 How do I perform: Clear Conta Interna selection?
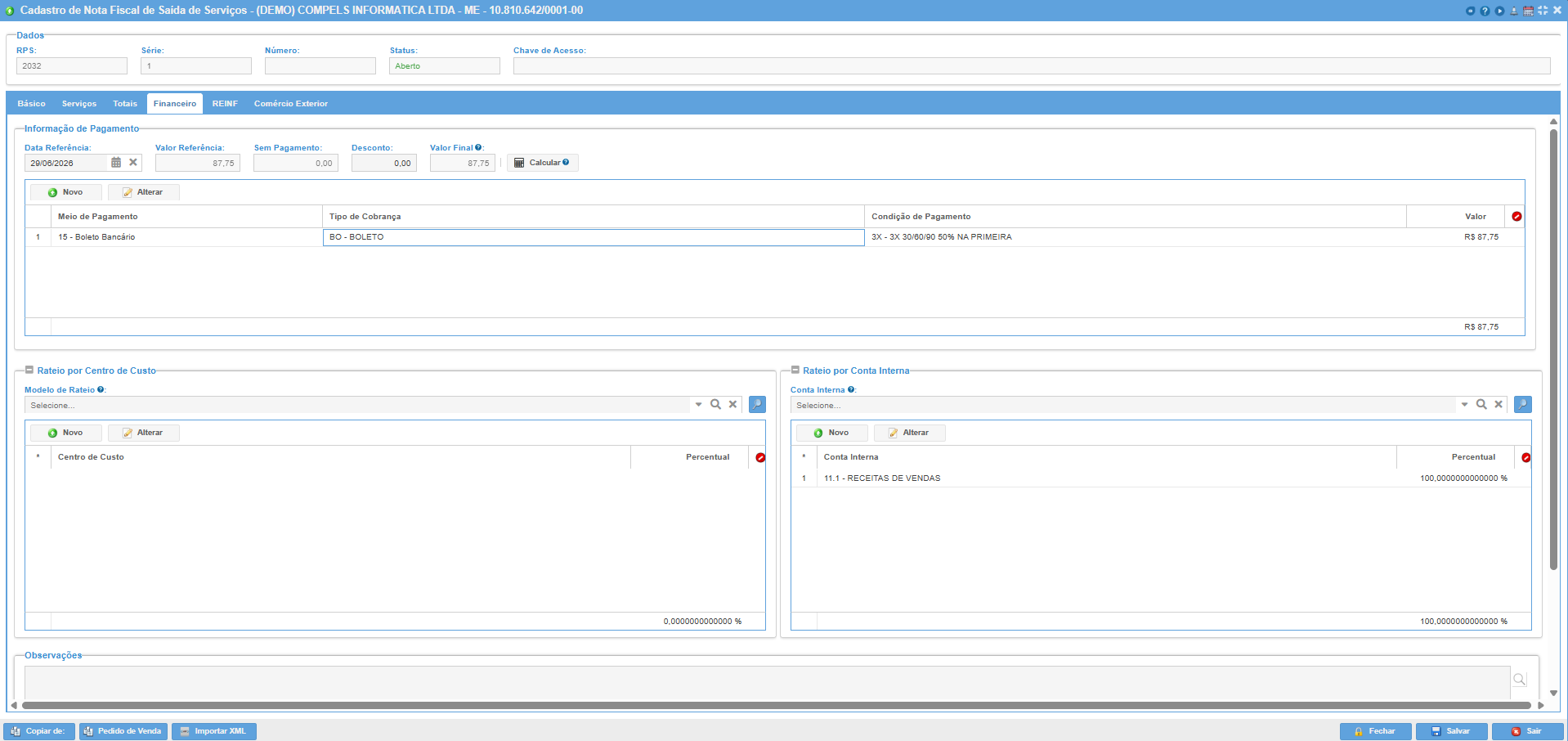1499,405
